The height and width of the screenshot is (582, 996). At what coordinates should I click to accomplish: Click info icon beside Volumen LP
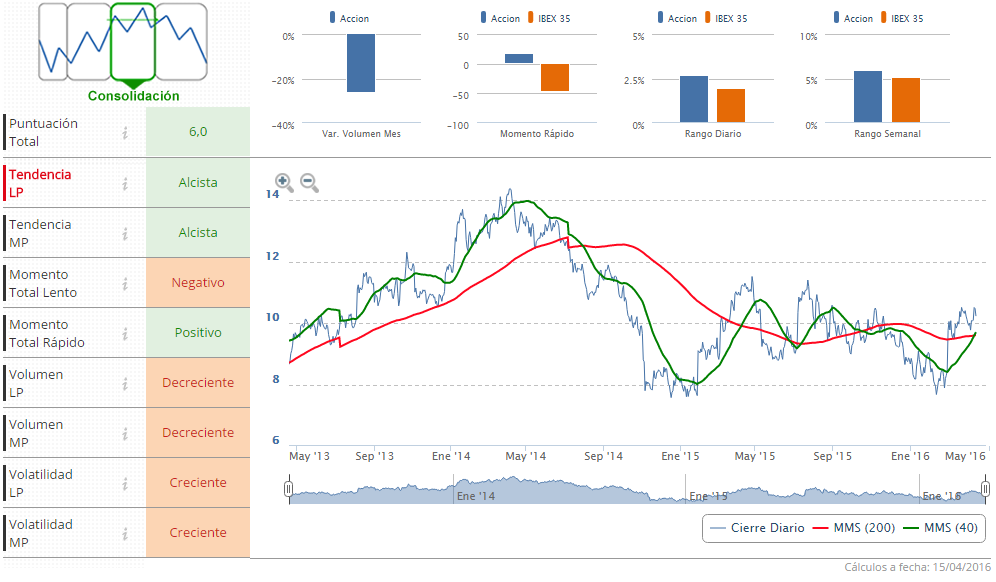pyautogui.click(x=125, y=383)
